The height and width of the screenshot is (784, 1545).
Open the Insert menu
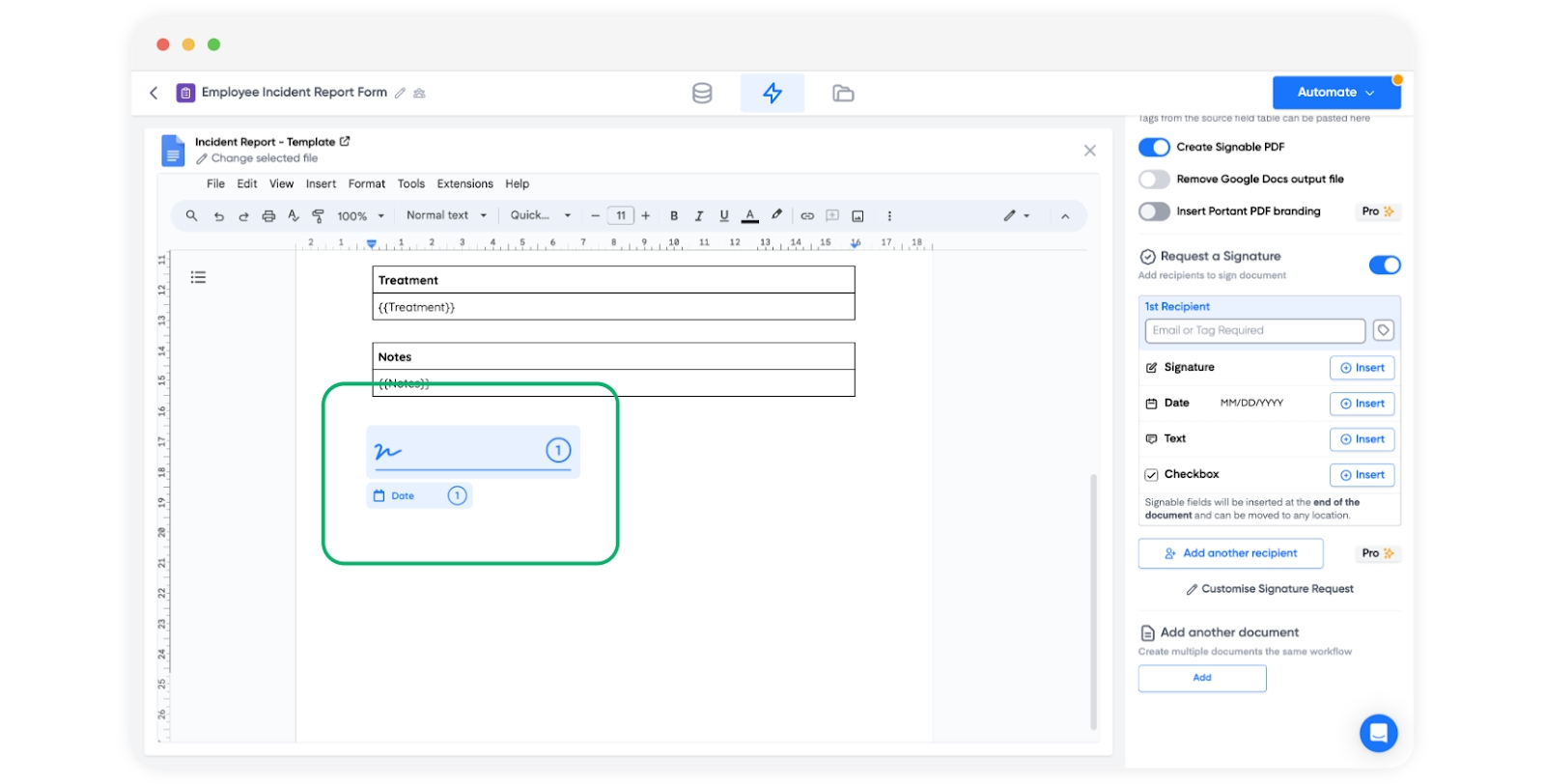pos(321,183)
